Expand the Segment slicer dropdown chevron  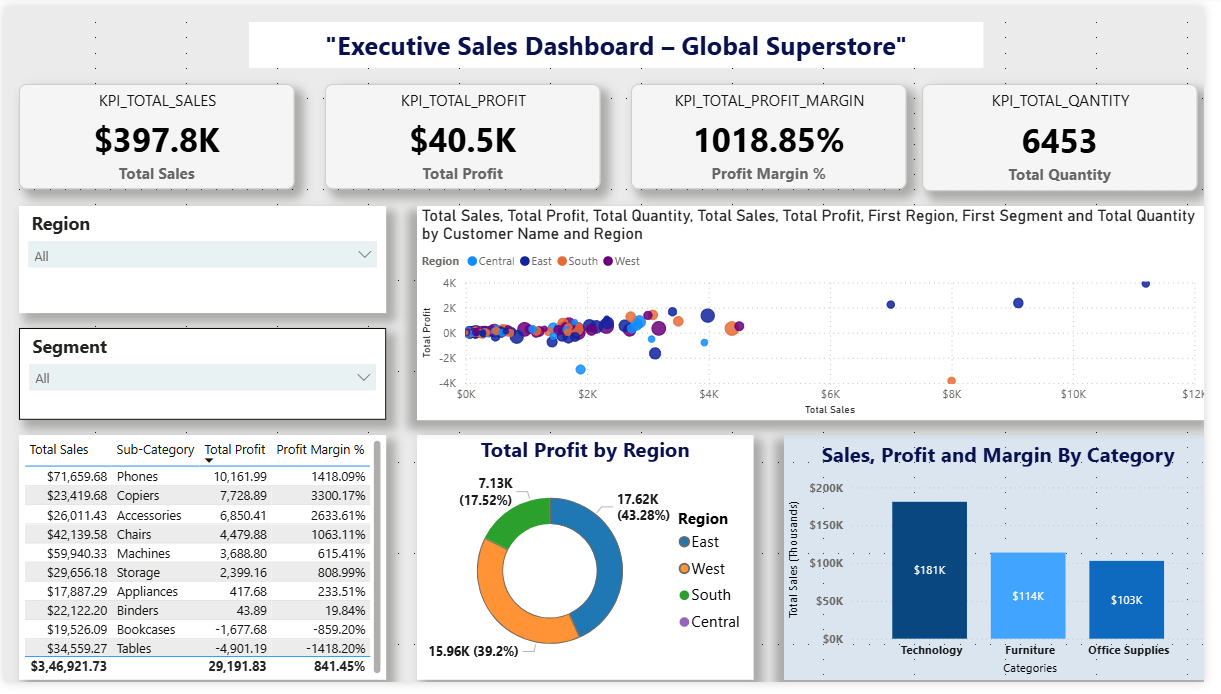coord(364,378)
